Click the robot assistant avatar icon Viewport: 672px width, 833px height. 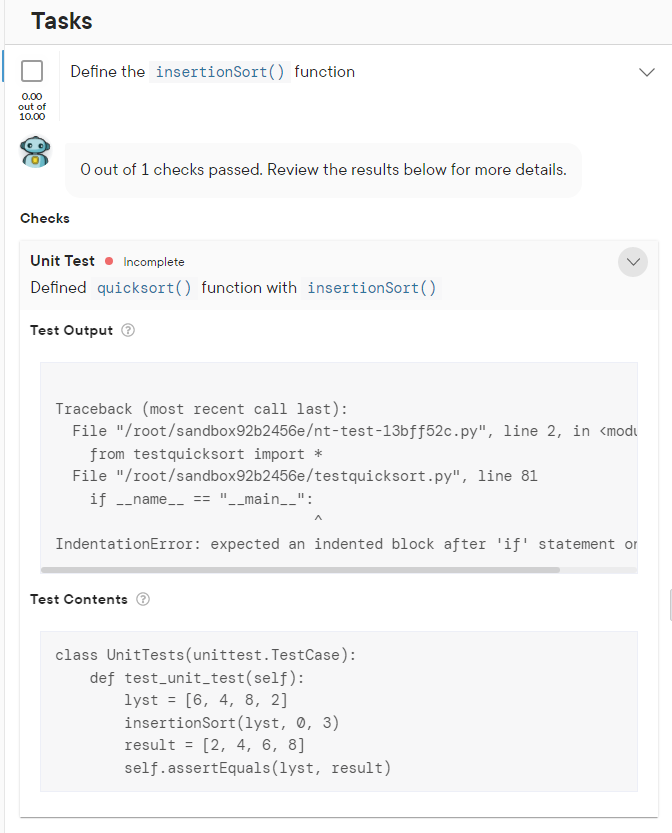[x=35, y=152]
